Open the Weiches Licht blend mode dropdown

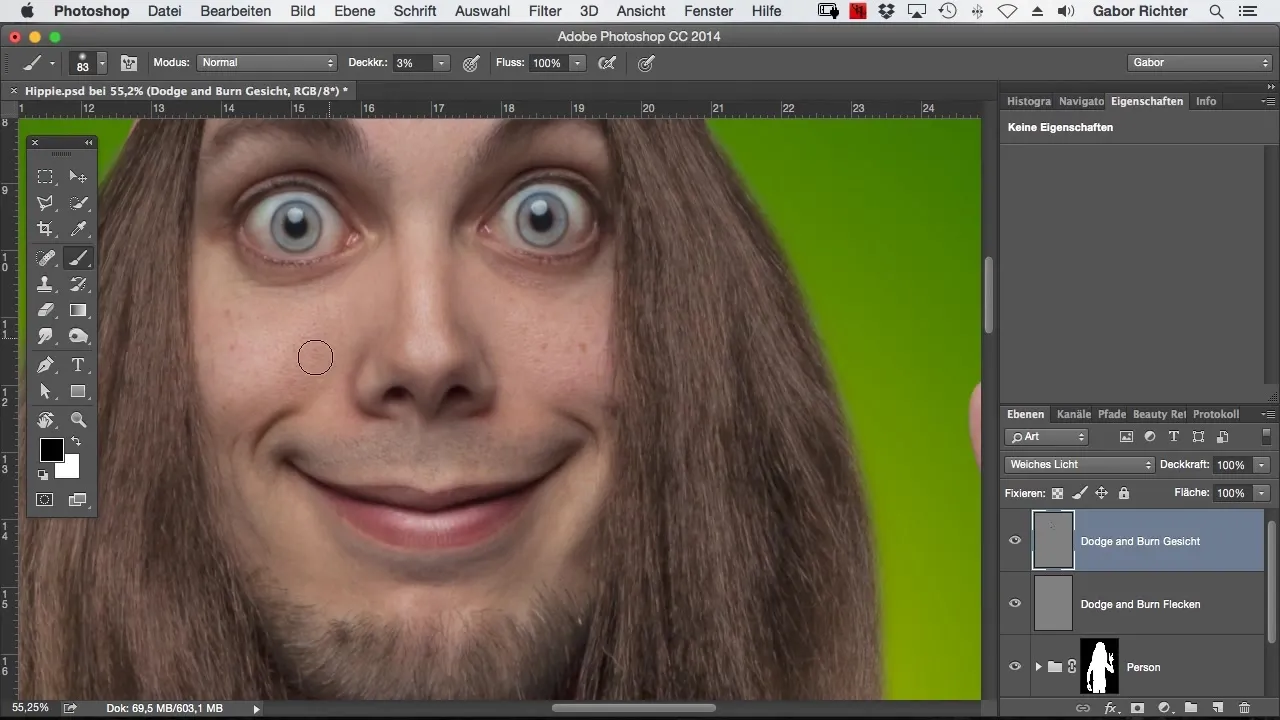pos(1079,465)
